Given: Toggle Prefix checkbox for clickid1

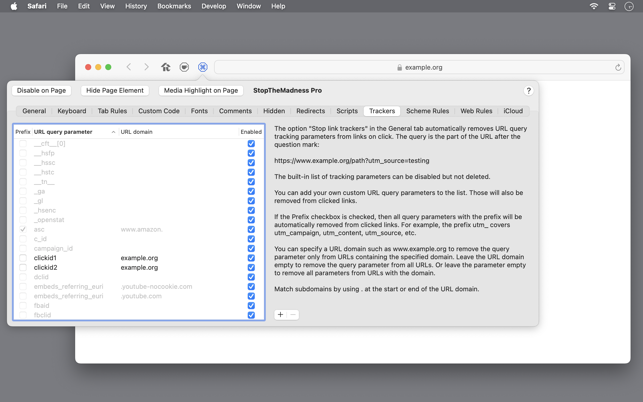Looking at the screenshot, I should [23, 258].
